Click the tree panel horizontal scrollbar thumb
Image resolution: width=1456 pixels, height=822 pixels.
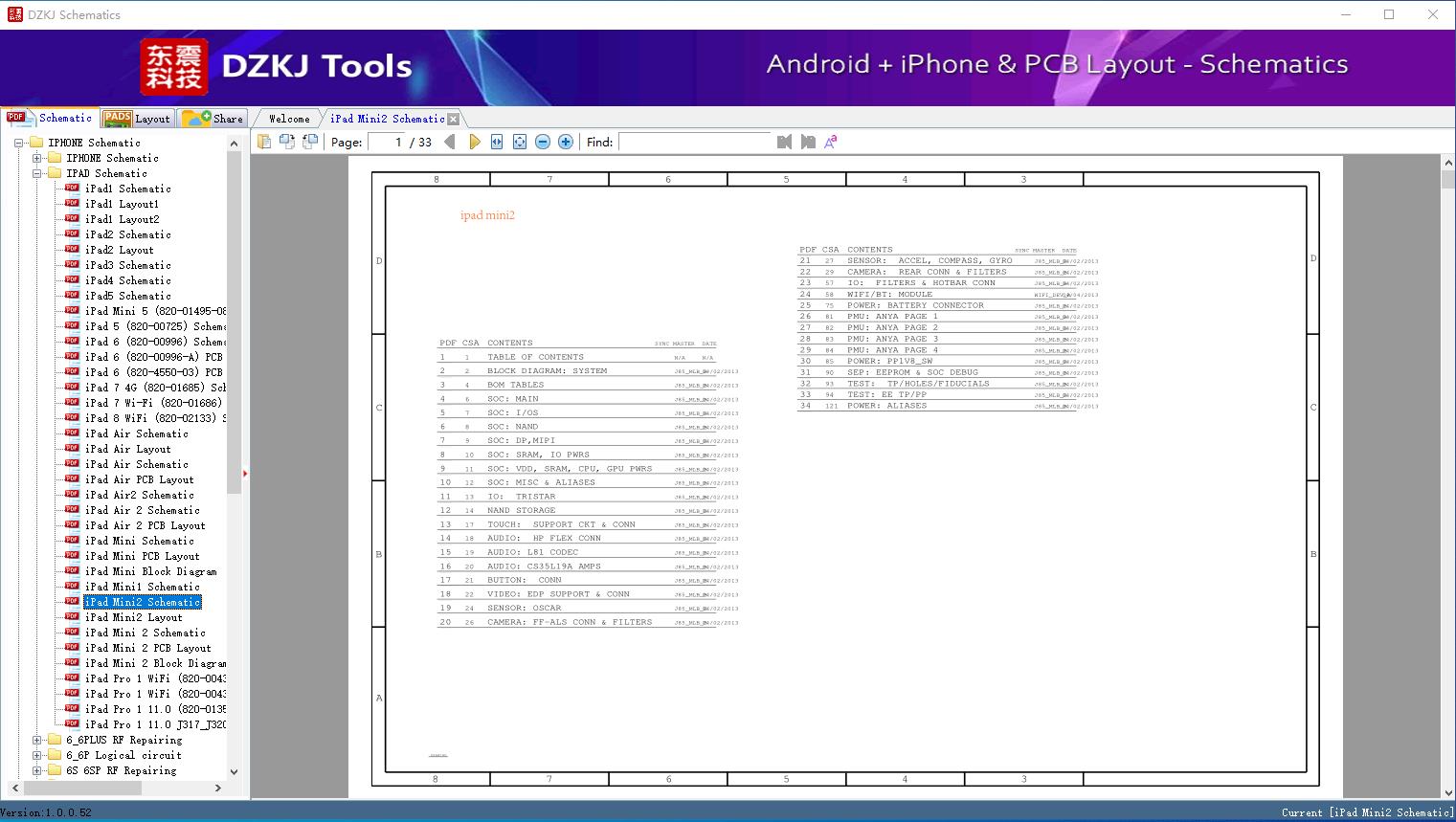pyautogui.click(x=80, y=788)
